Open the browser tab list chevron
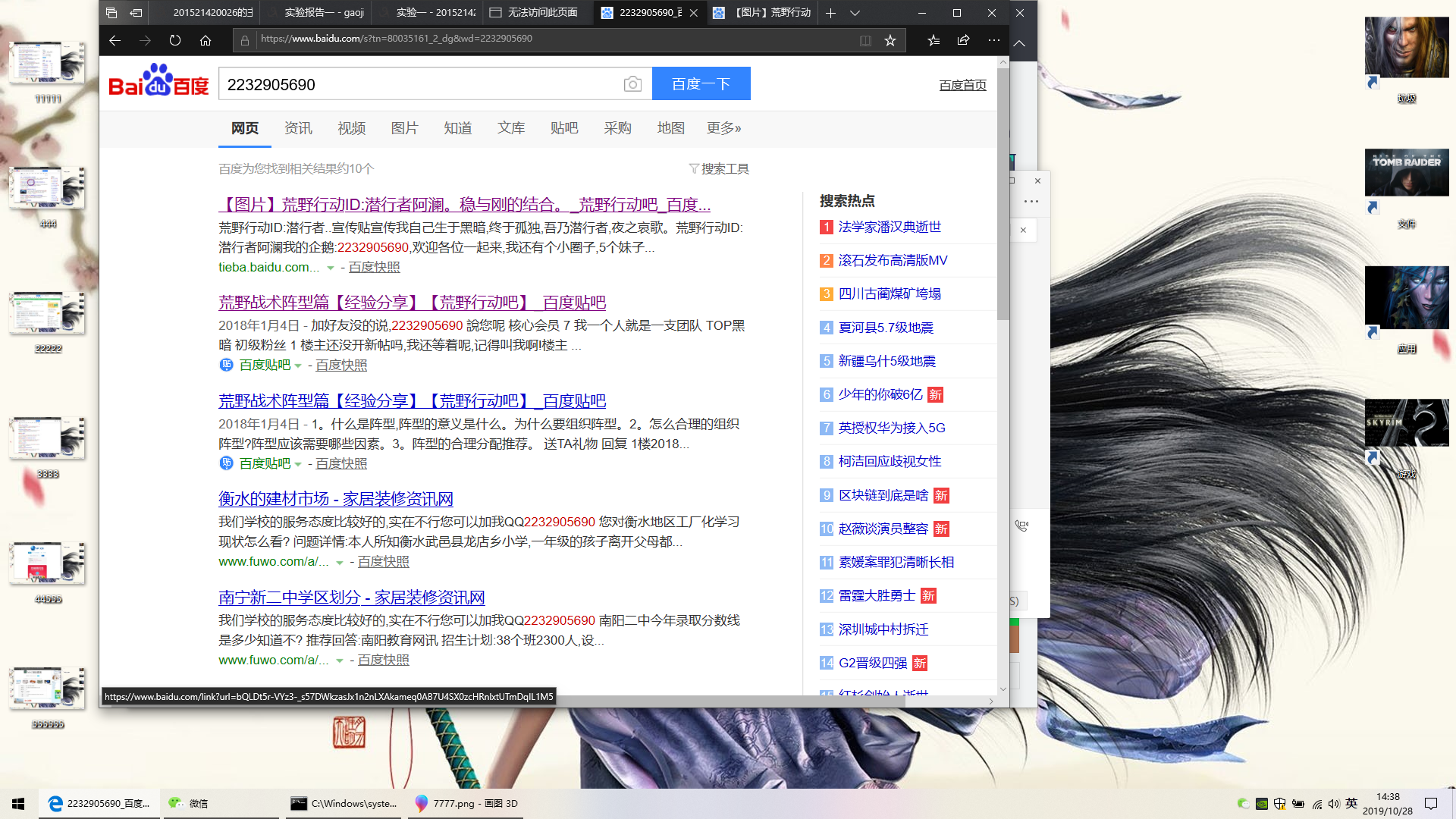The image size is (1456, 819). click(x=855, y=13)
